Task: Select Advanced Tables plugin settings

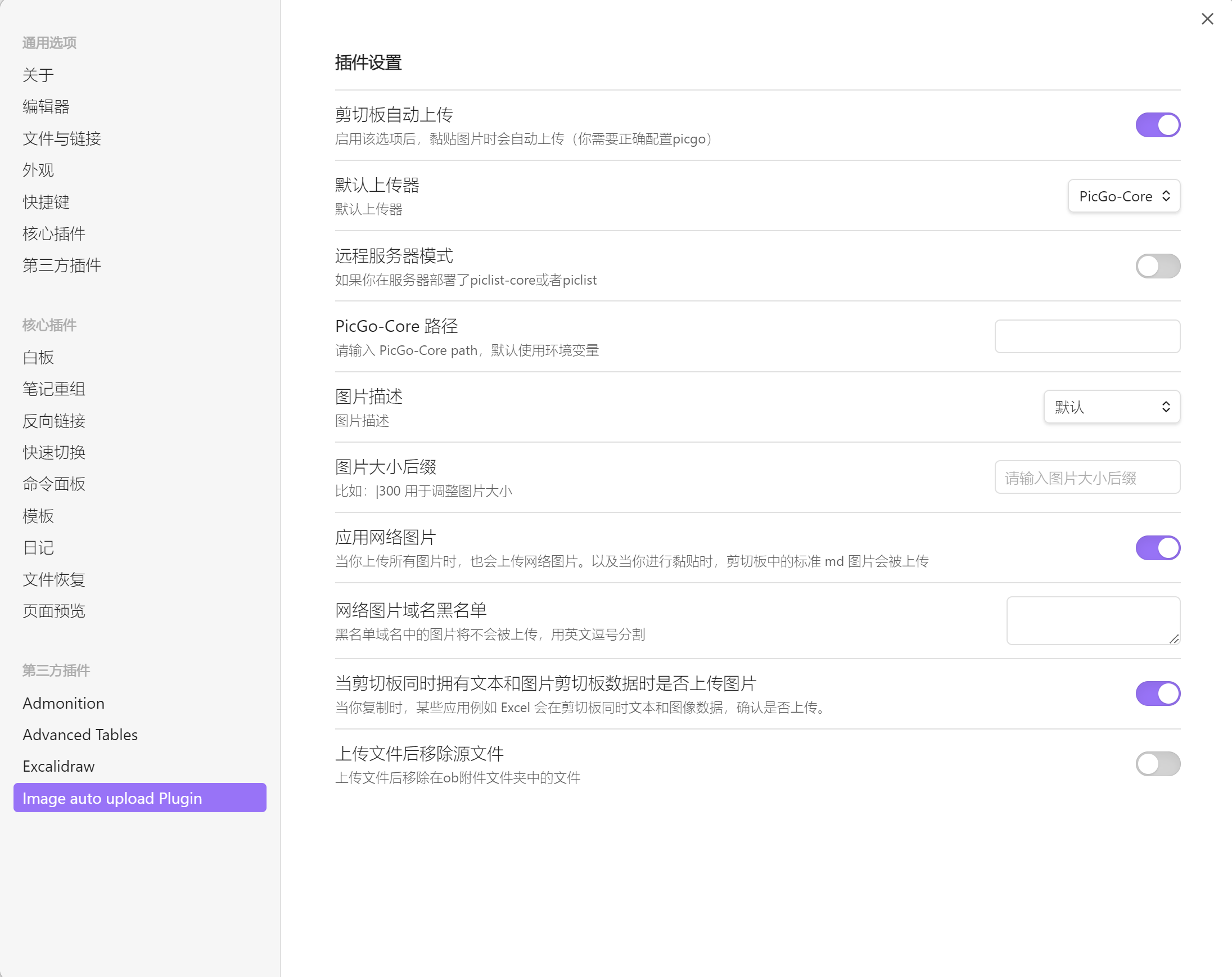Action: tap(80, 735)
